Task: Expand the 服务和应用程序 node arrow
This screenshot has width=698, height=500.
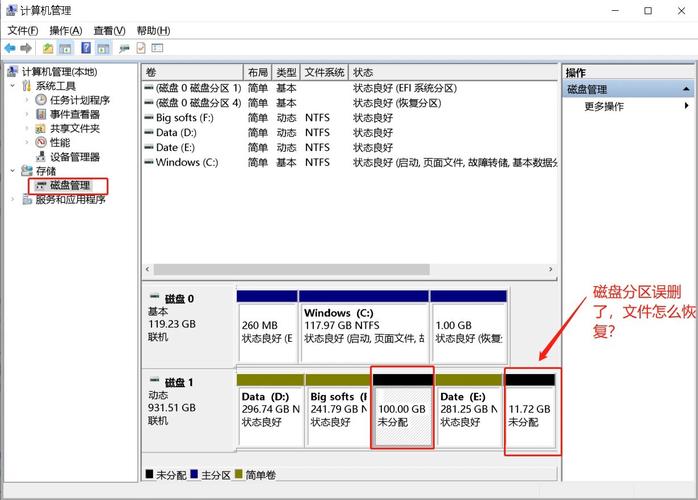Action: tap(13, 199)
